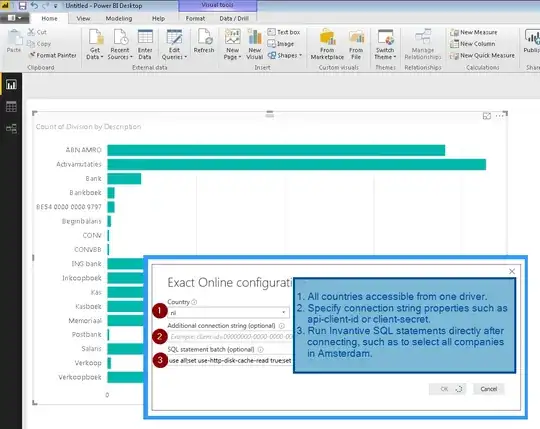Click the Cut command
This screenshot has width=540, height=429.
pyautogui.click(x=37, y=32)
